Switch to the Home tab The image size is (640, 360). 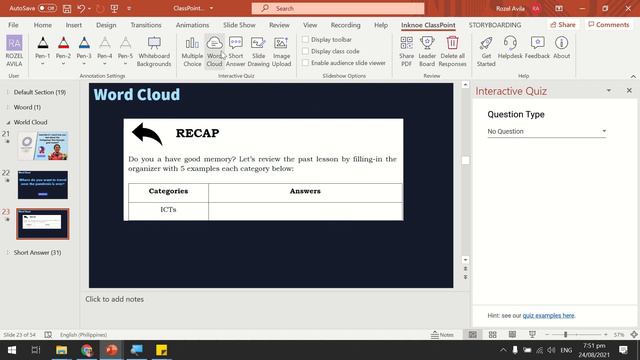(x=42, y=25)
